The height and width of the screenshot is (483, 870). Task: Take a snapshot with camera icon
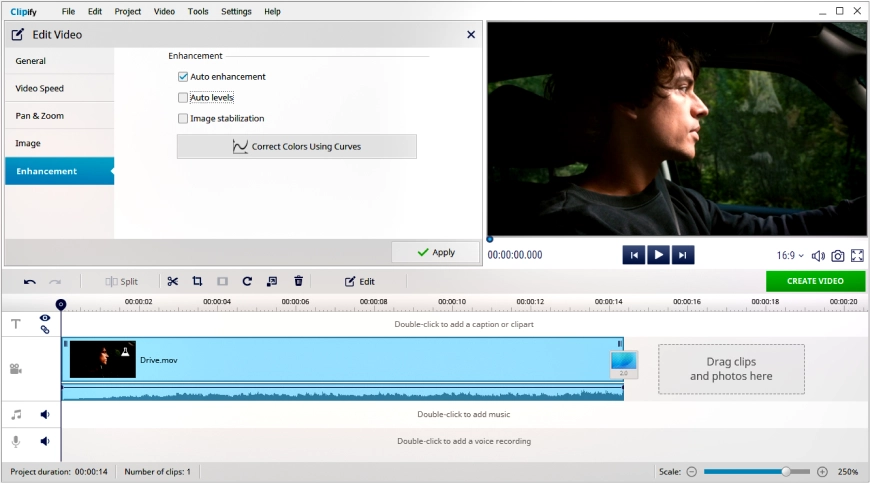pos(838,256)
